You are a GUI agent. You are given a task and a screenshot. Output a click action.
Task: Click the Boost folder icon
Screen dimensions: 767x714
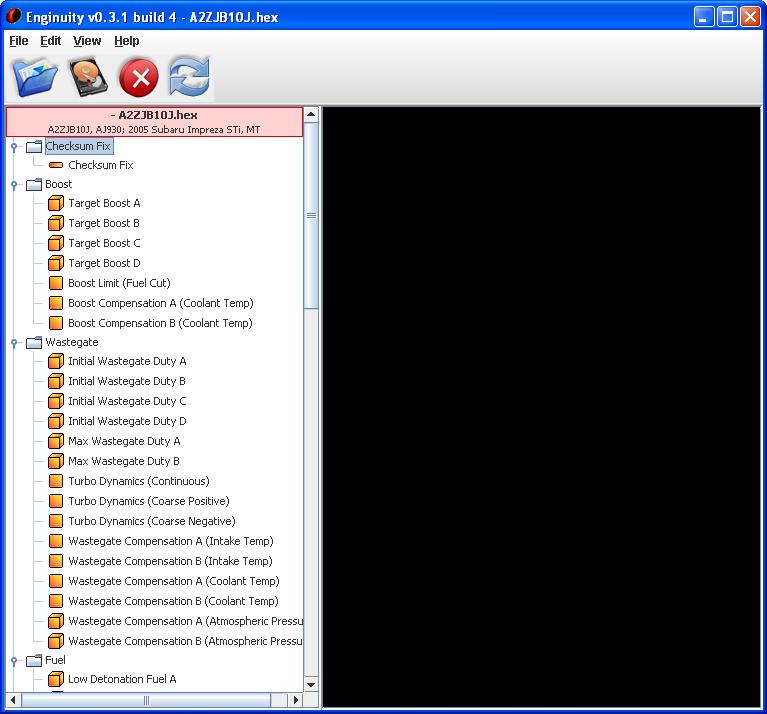click(x=34, y=184)
